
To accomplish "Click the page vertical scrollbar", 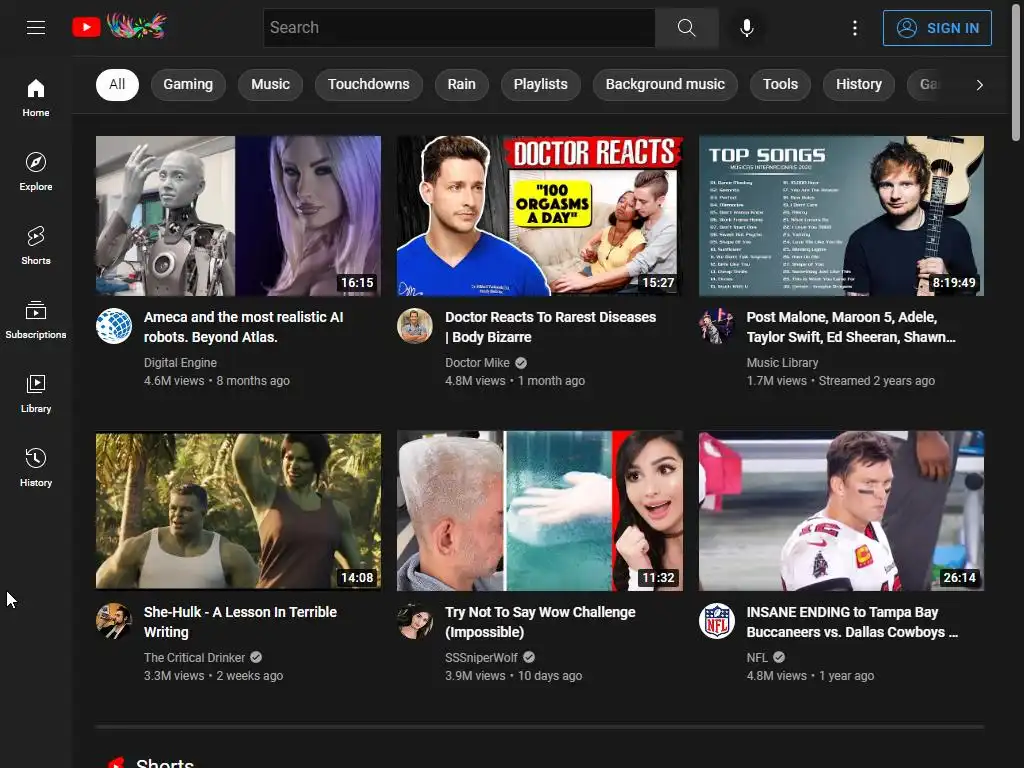I will coord(1016,71).
